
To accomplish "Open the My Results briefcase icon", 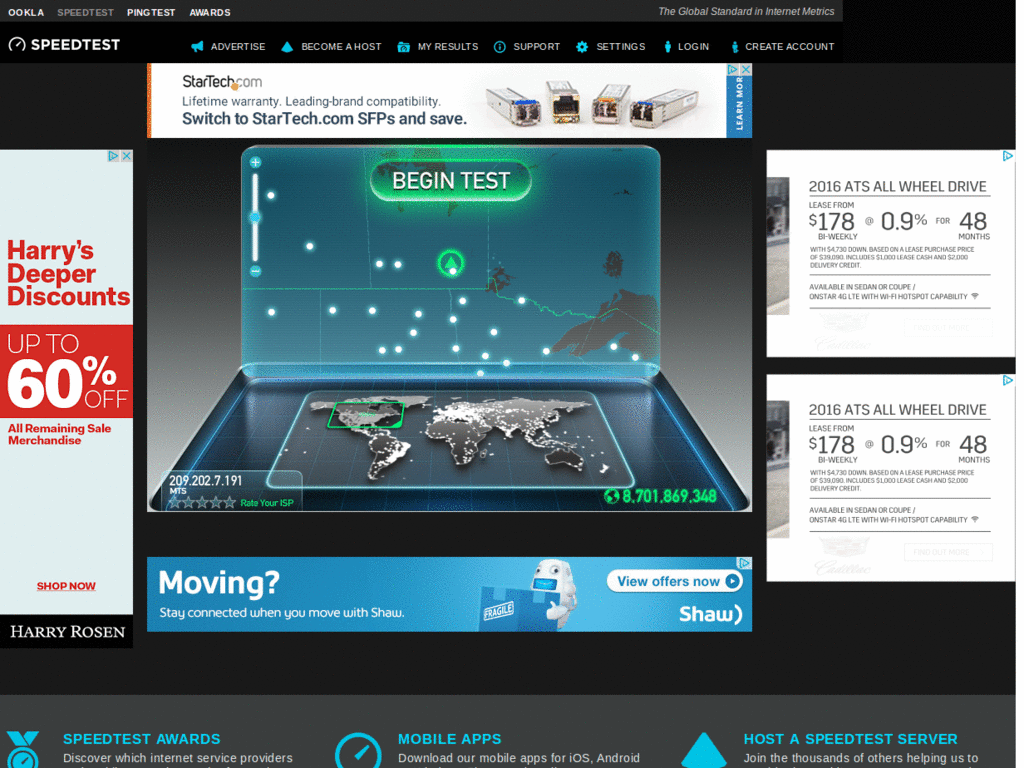I will [x=404, y=45].
